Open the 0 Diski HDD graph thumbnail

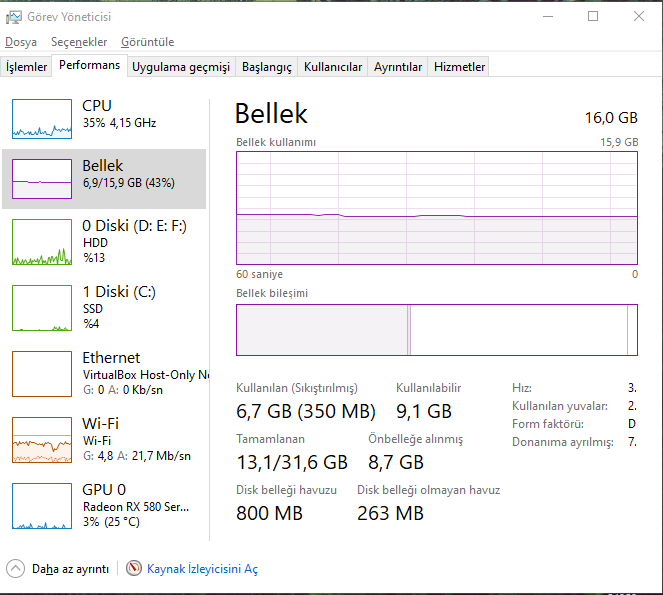pyautogui.click(x=42, y=242)
